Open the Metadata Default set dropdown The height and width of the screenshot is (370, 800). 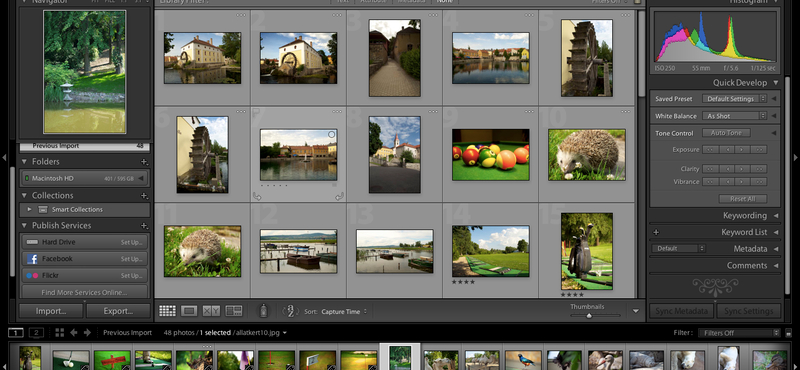pyautogui.click(x=678, y=249)
